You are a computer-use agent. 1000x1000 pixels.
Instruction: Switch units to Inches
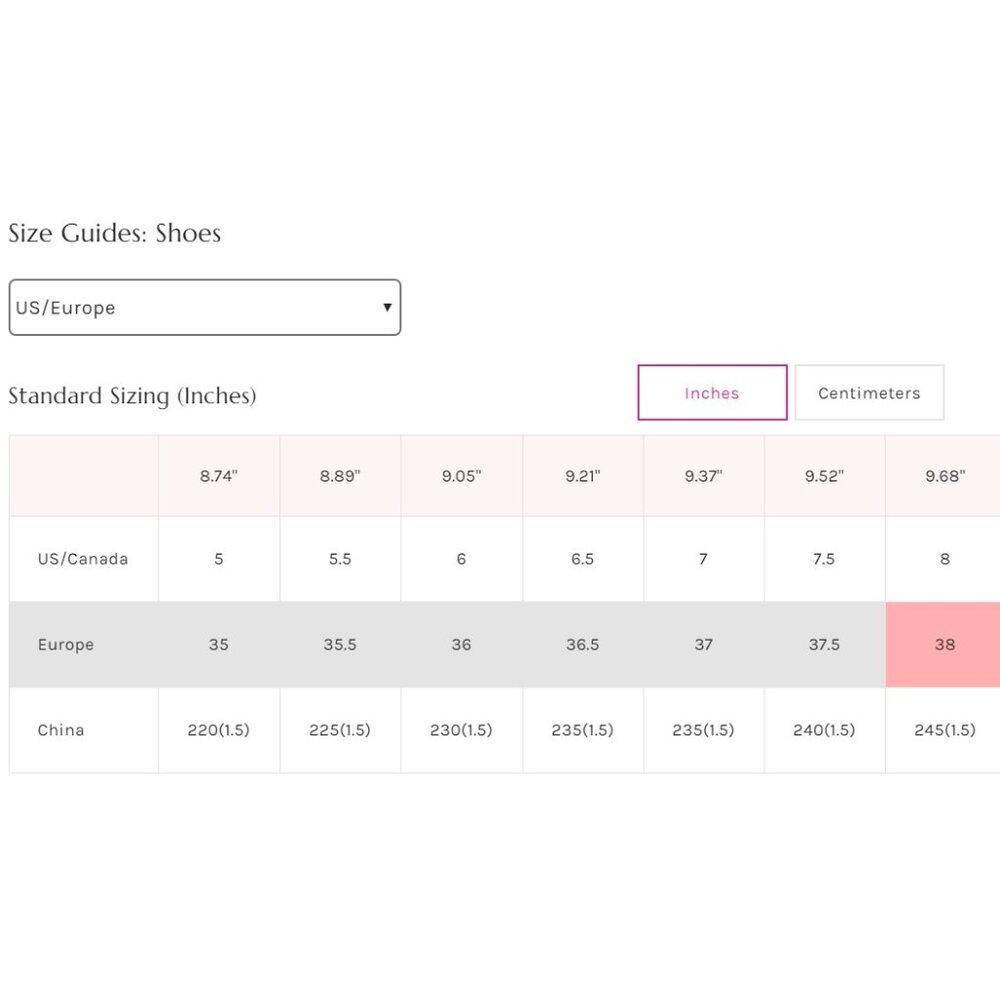[712, 393]
